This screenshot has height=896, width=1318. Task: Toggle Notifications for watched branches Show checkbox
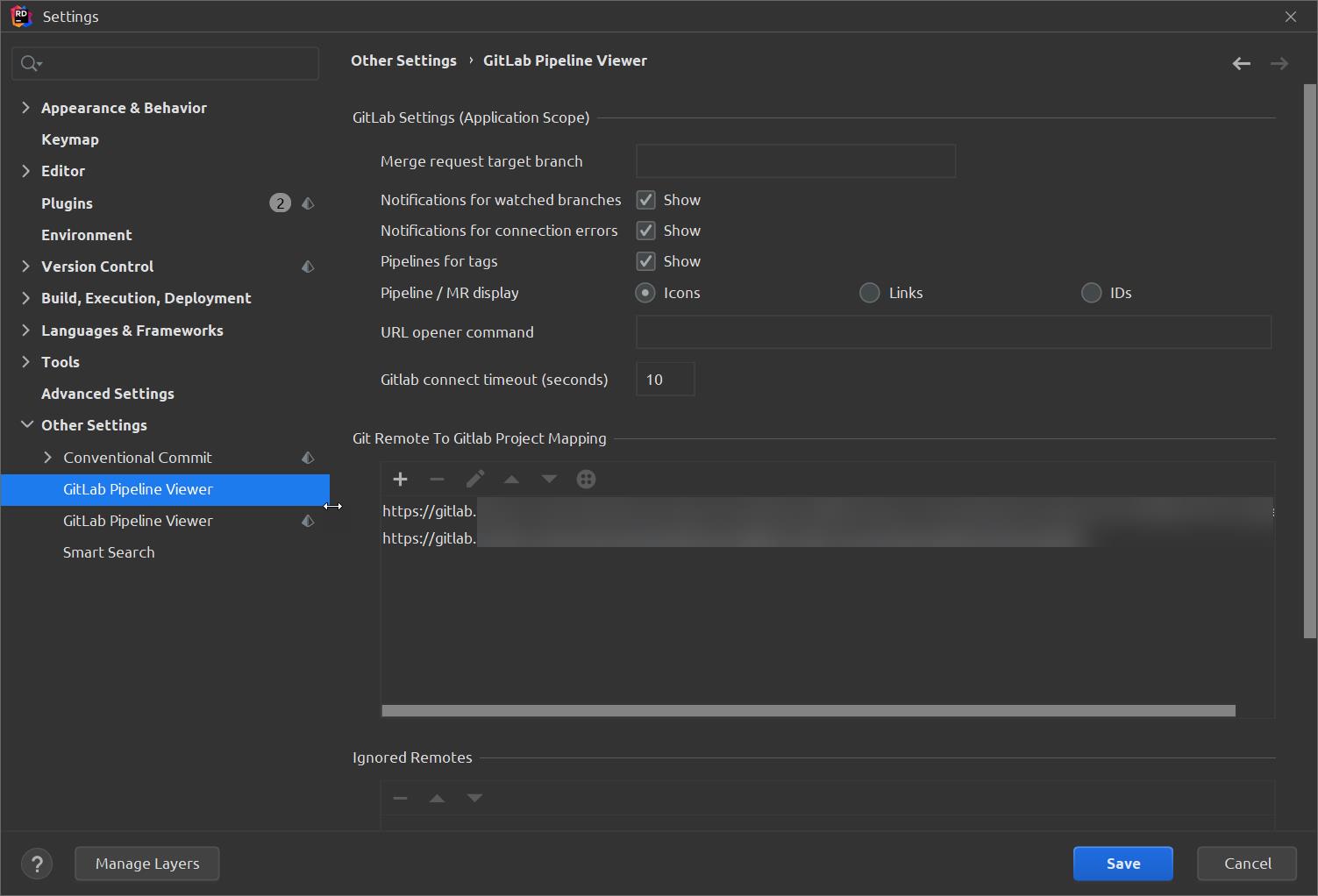(645, 200)
